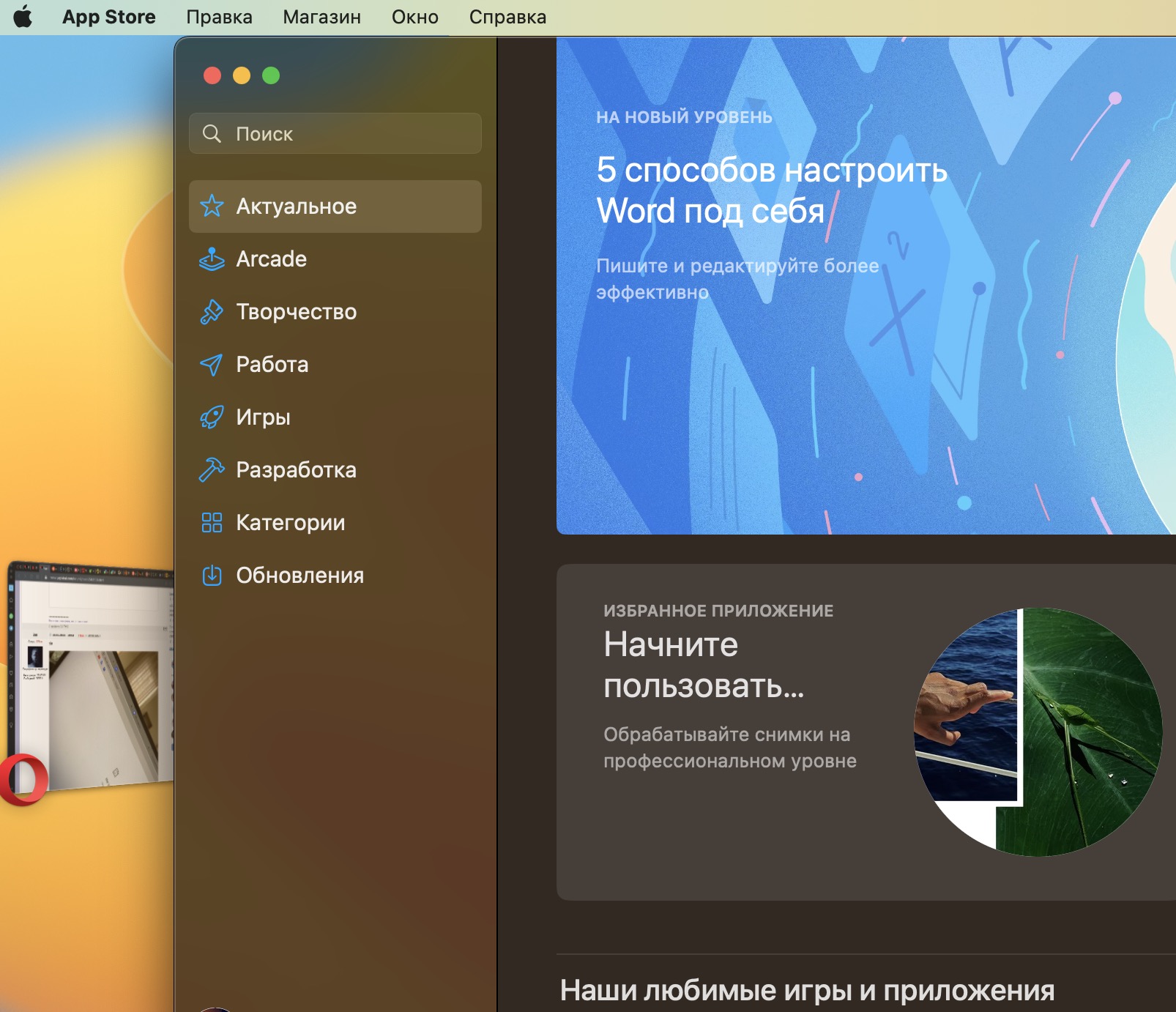Click the green full-screen window button

point(271,75)
